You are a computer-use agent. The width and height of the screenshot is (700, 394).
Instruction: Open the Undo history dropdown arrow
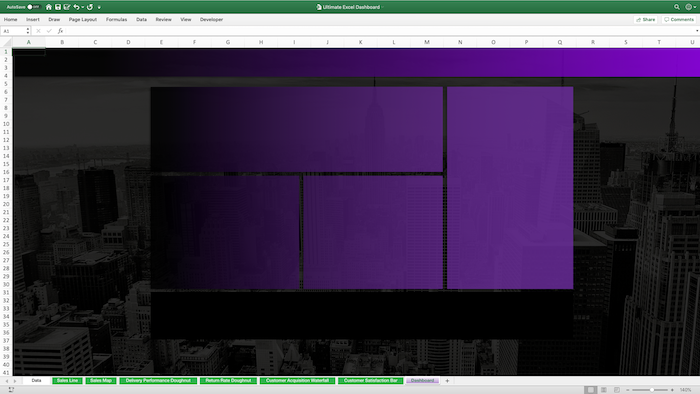point(83,7)
